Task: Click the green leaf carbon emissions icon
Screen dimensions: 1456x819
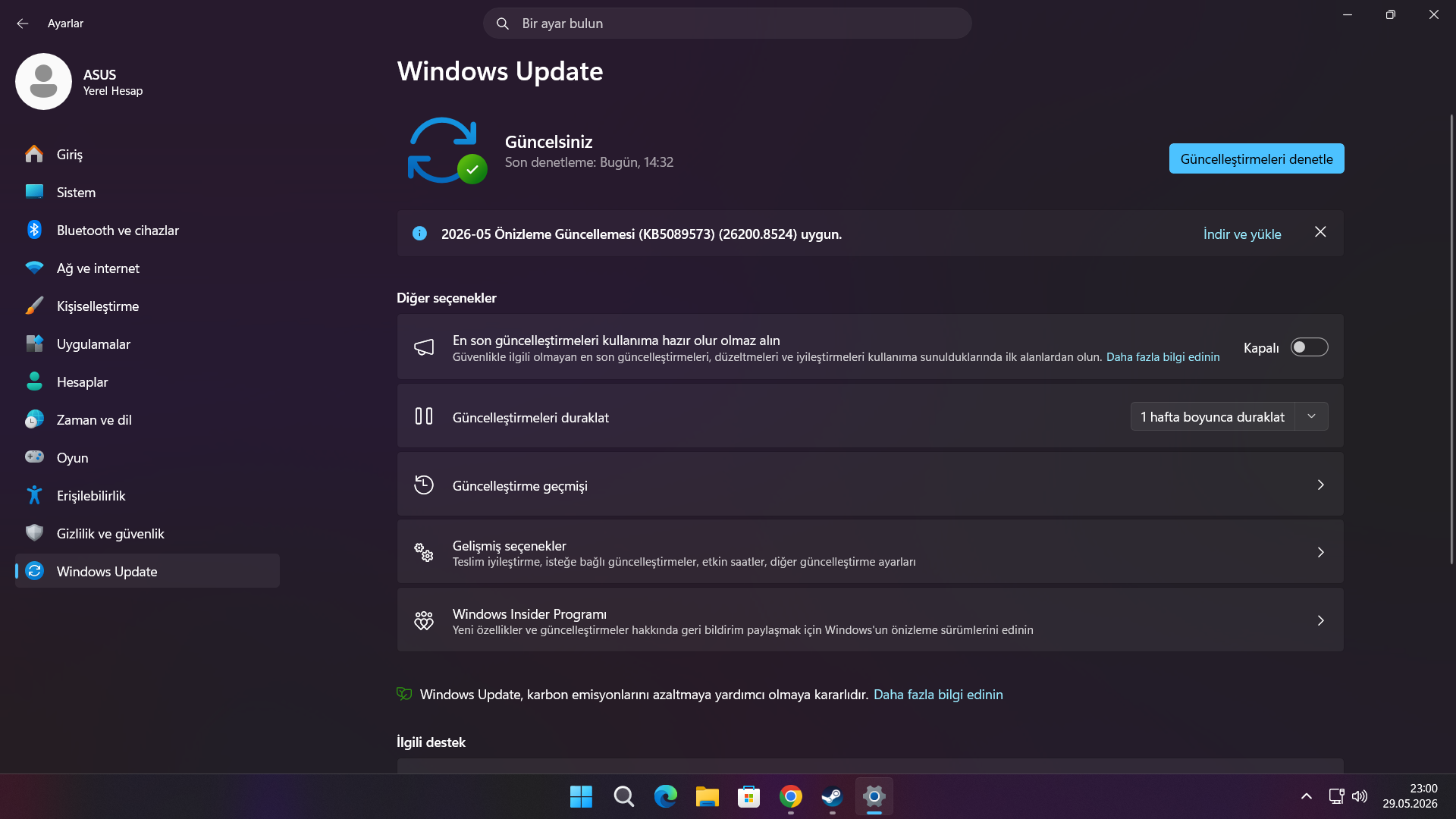Action: point(404,694)
